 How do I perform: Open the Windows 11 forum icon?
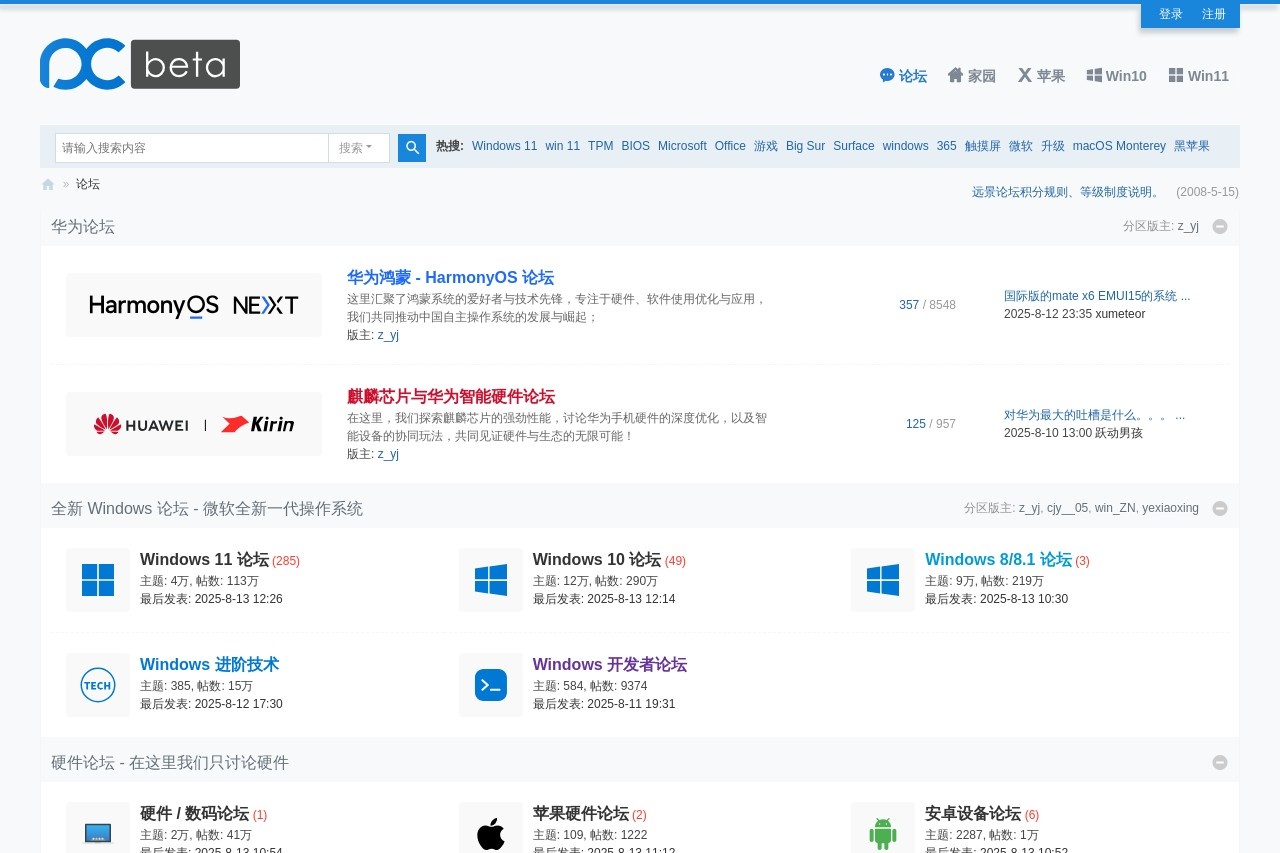pyautogui.click(x=98, y=580)
